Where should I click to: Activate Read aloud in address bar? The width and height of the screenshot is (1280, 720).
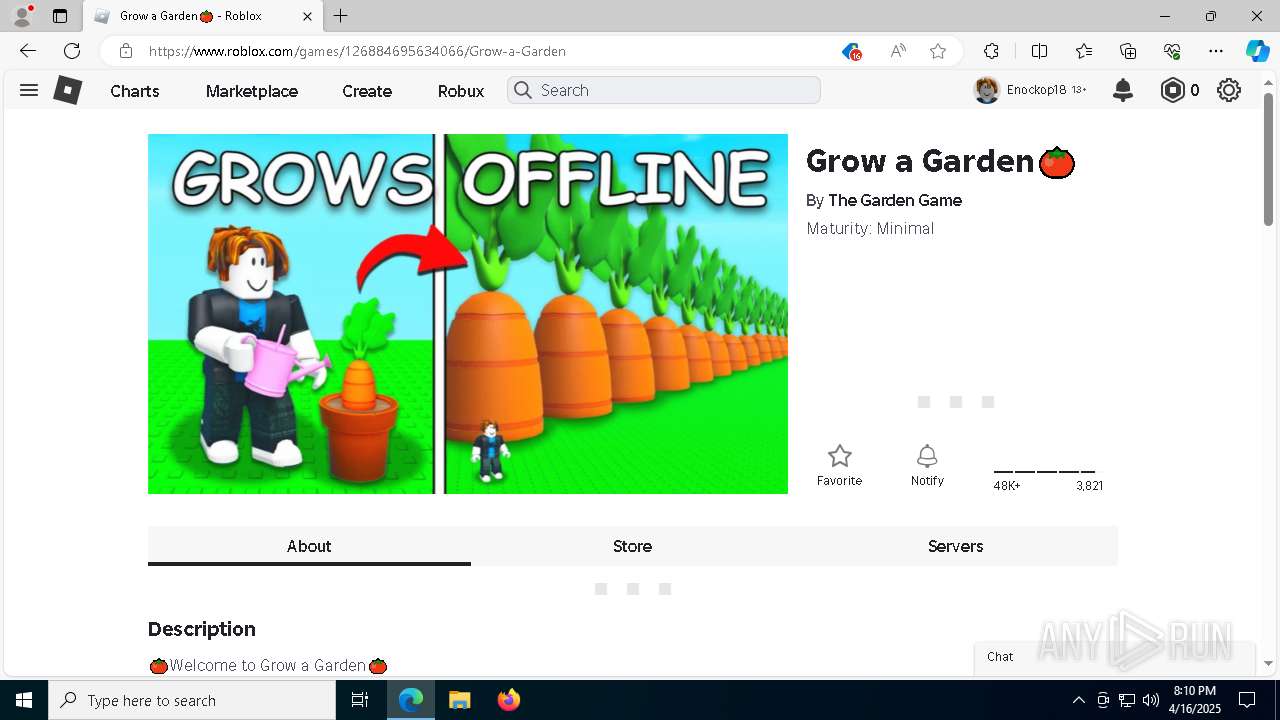pos(898,51)
